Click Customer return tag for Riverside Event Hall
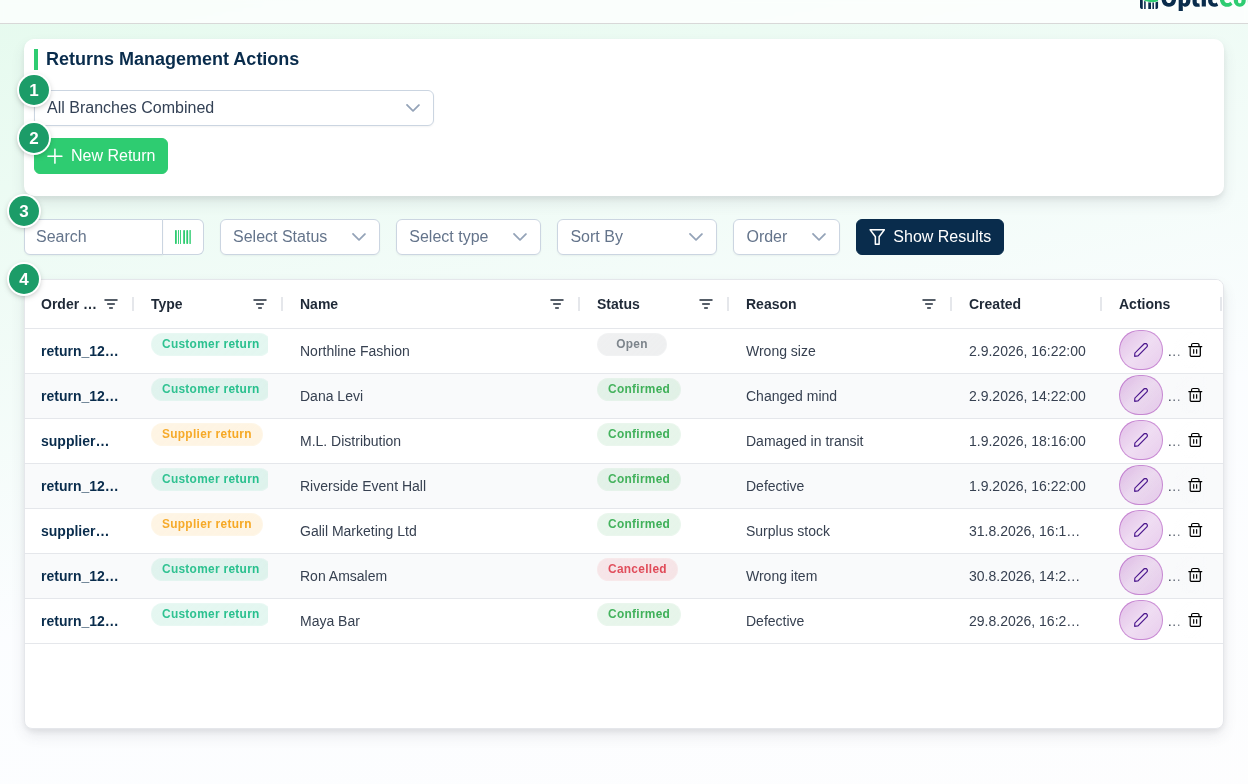Image resolution: width=1248 pixels, height=784 pixels. pyautogui.click(x=210, y=479)
